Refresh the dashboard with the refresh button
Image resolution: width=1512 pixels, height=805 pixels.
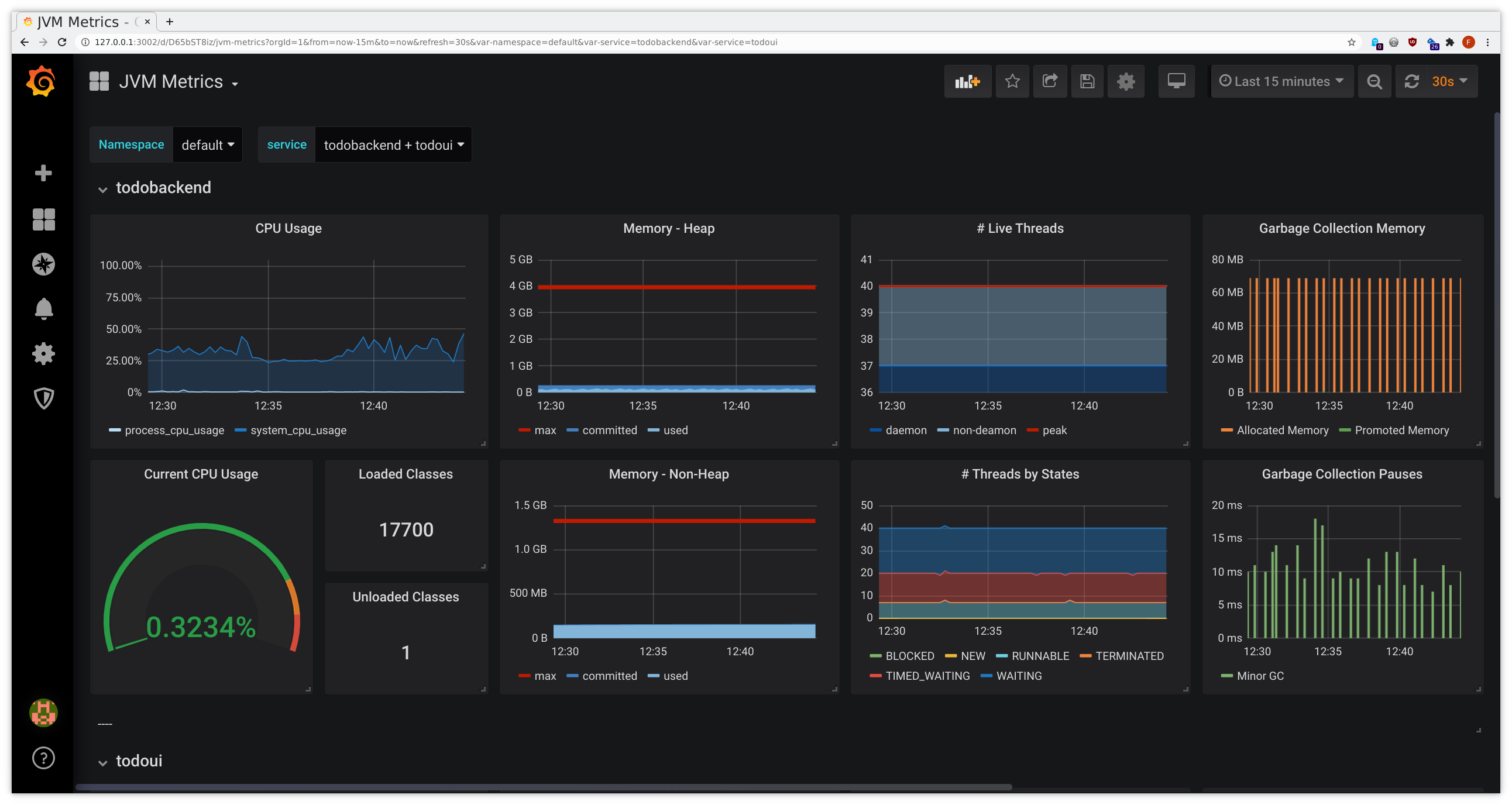point(1412,81)
